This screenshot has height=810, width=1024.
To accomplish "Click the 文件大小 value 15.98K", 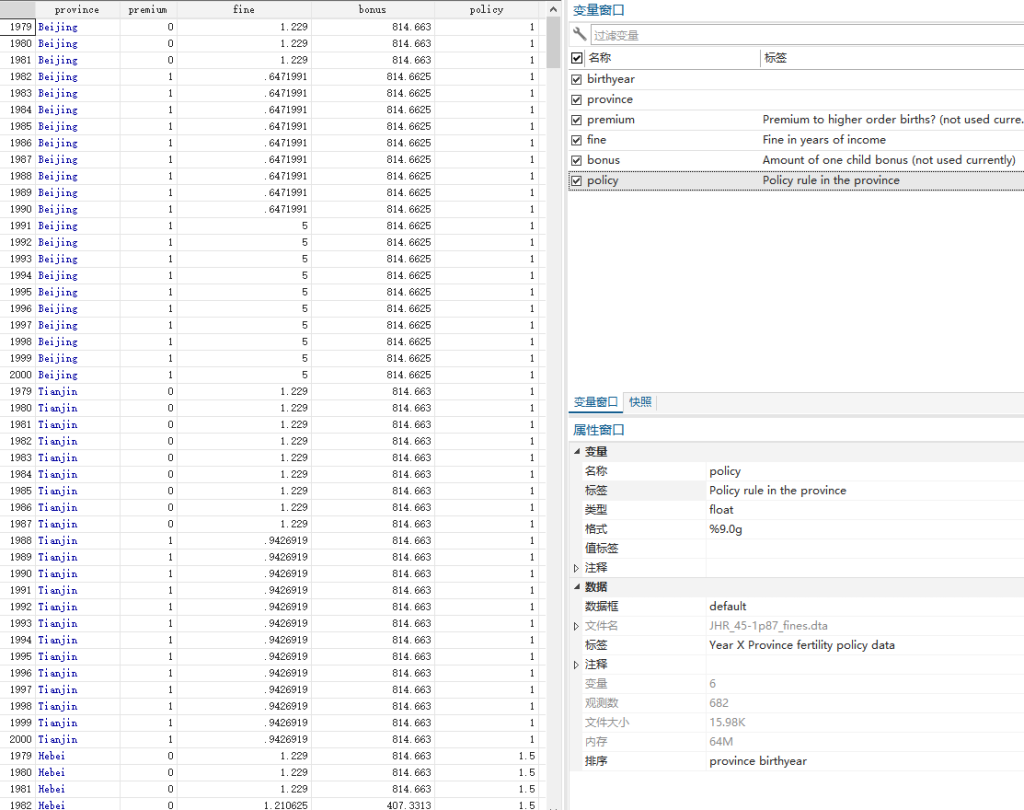I will (727, 722).
